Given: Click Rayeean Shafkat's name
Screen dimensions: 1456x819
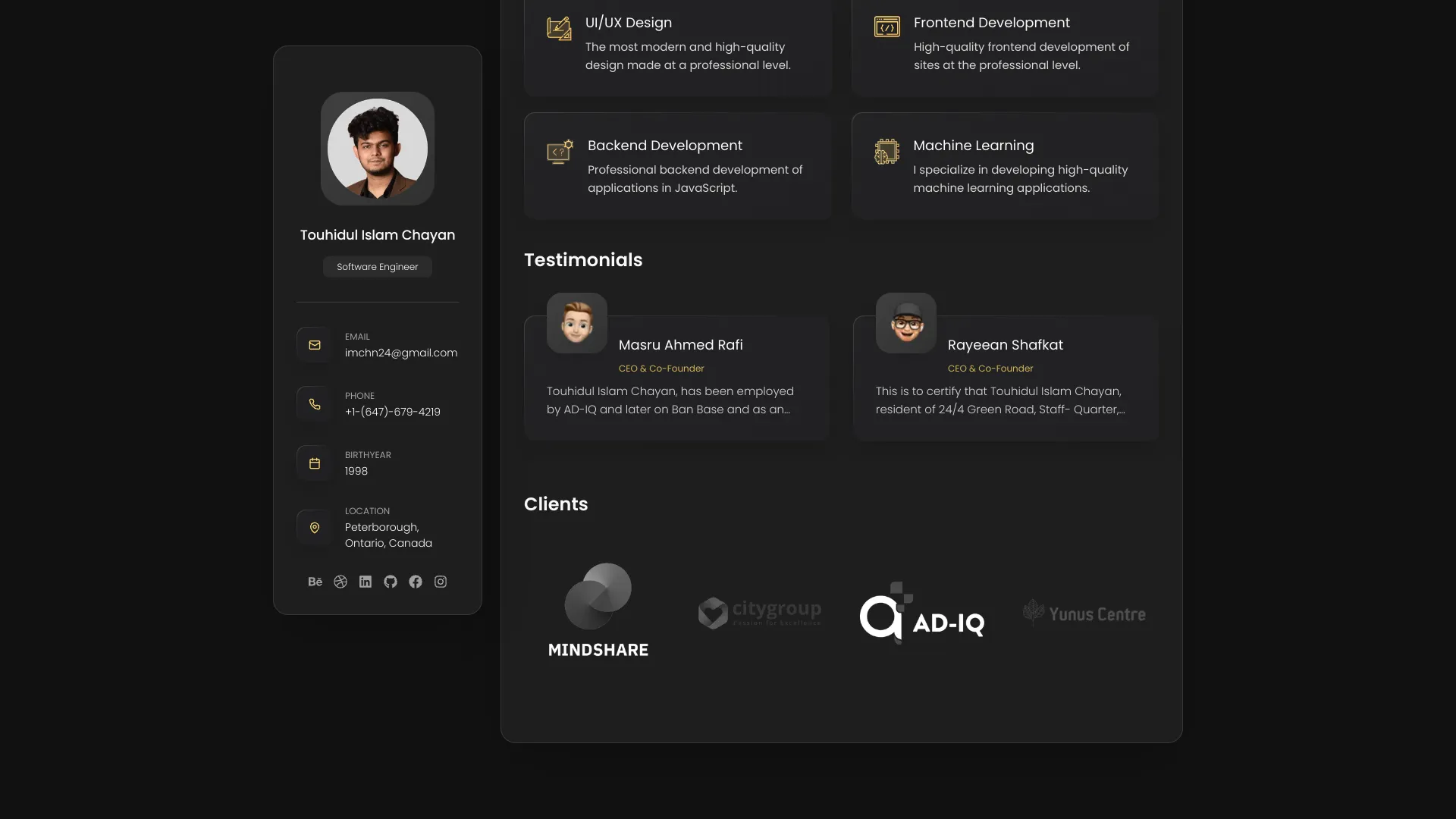Looking at the screenshot, I should [1006, 345].
